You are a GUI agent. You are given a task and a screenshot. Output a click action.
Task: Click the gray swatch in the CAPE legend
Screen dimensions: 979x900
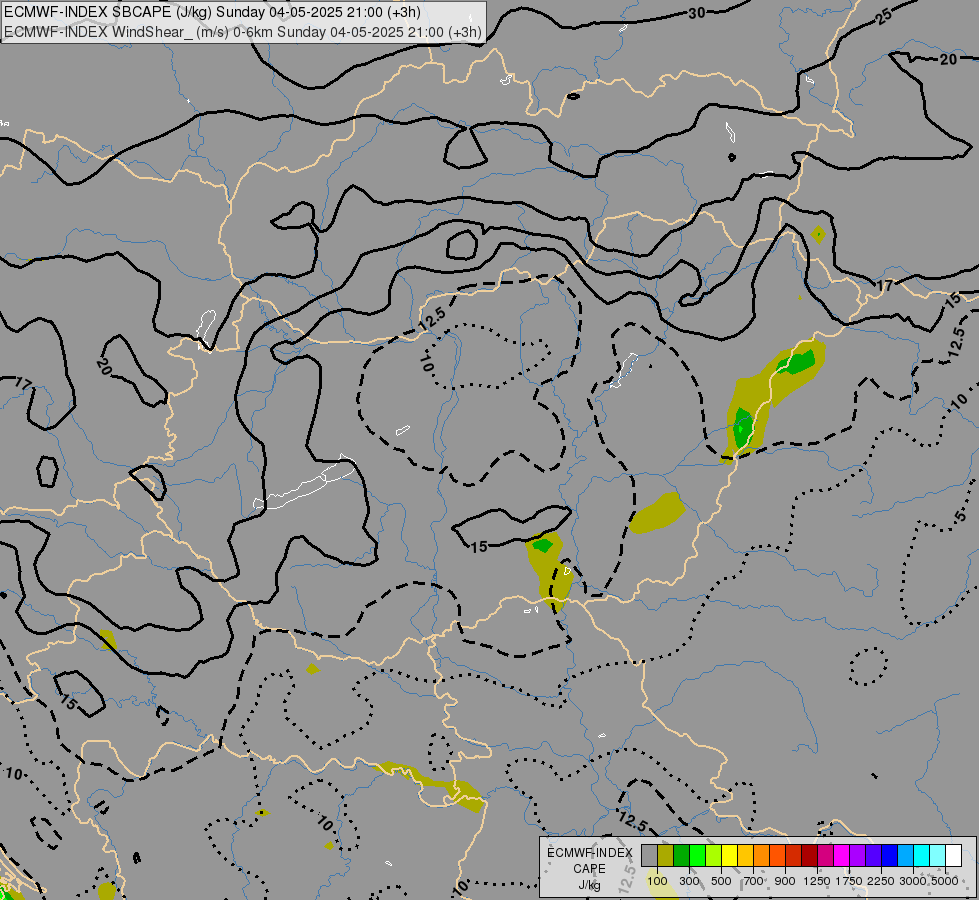(x=649, y=855)
